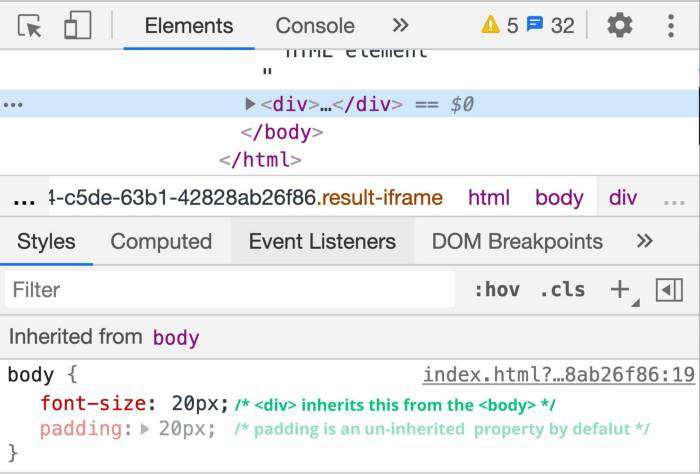Open DevTools settings gear

[620, 25]
